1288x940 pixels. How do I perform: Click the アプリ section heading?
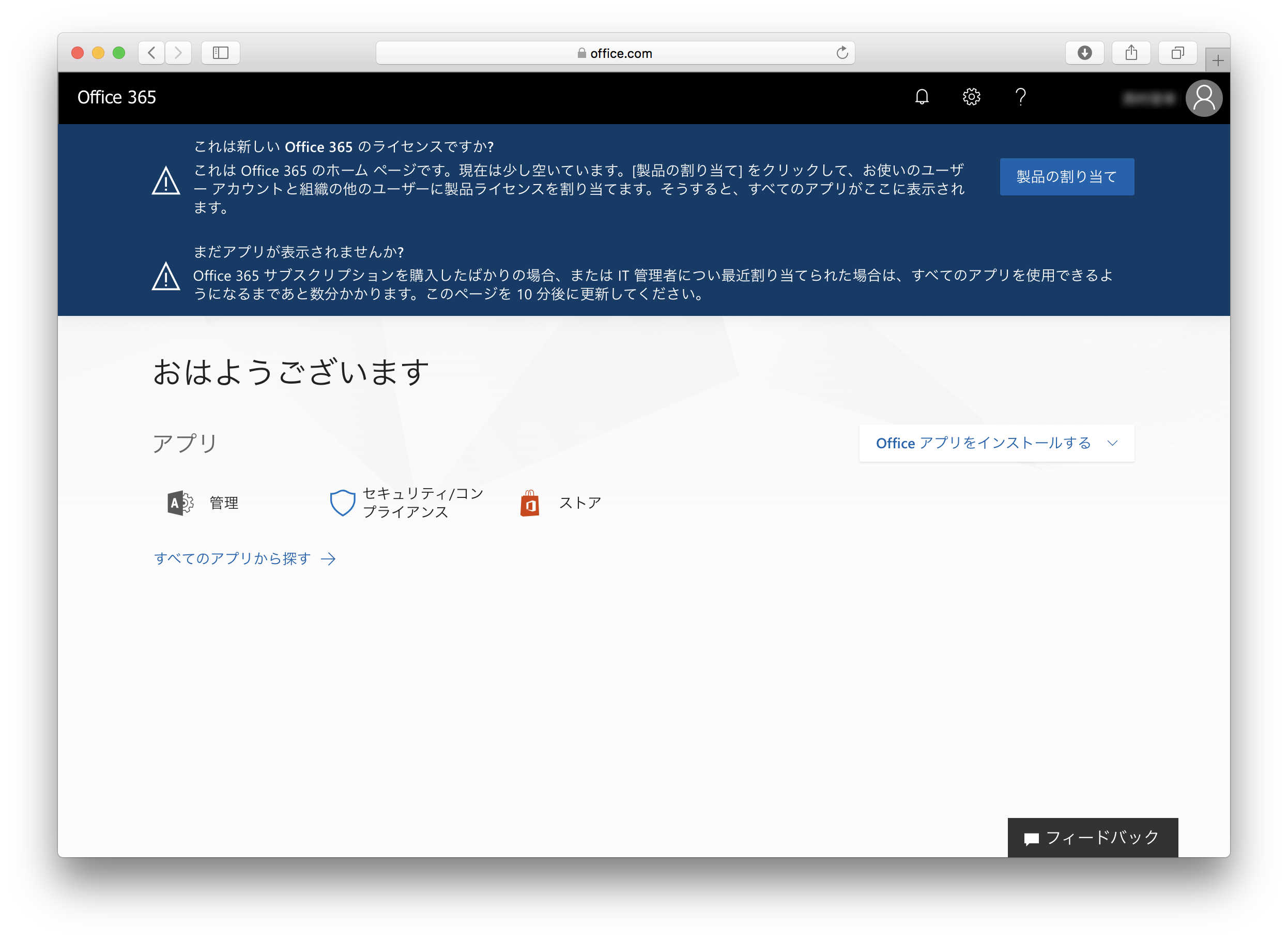(x=185, y=443)
